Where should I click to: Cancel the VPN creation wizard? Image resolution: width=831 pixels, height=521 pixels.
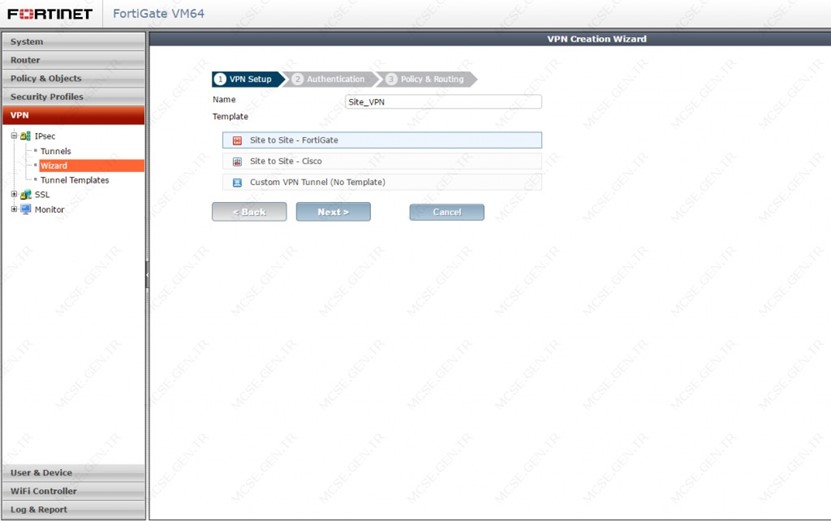pyautogui.click(x=447, y=212)
